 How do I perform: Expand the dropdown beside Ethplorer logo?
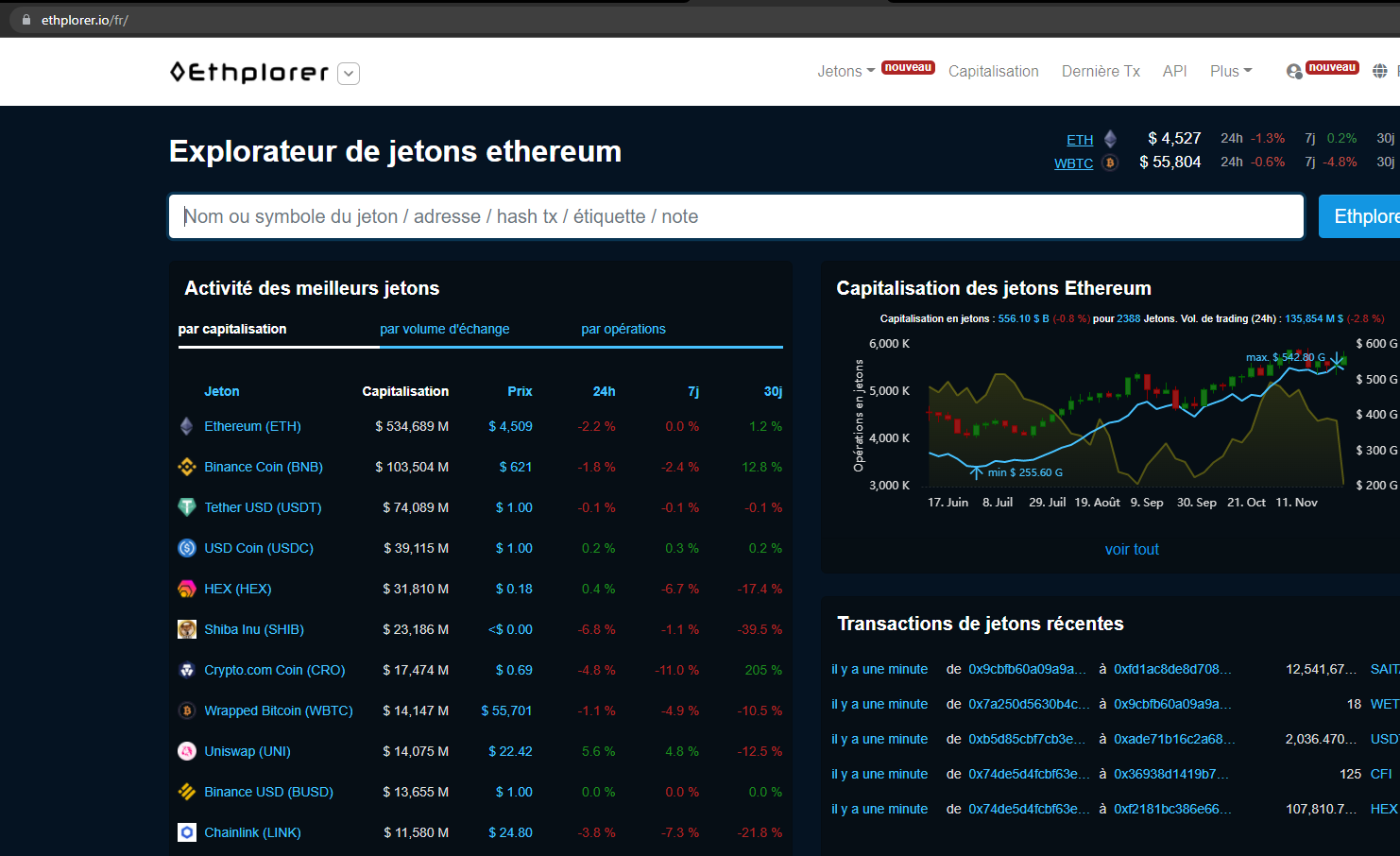point(349,74)
